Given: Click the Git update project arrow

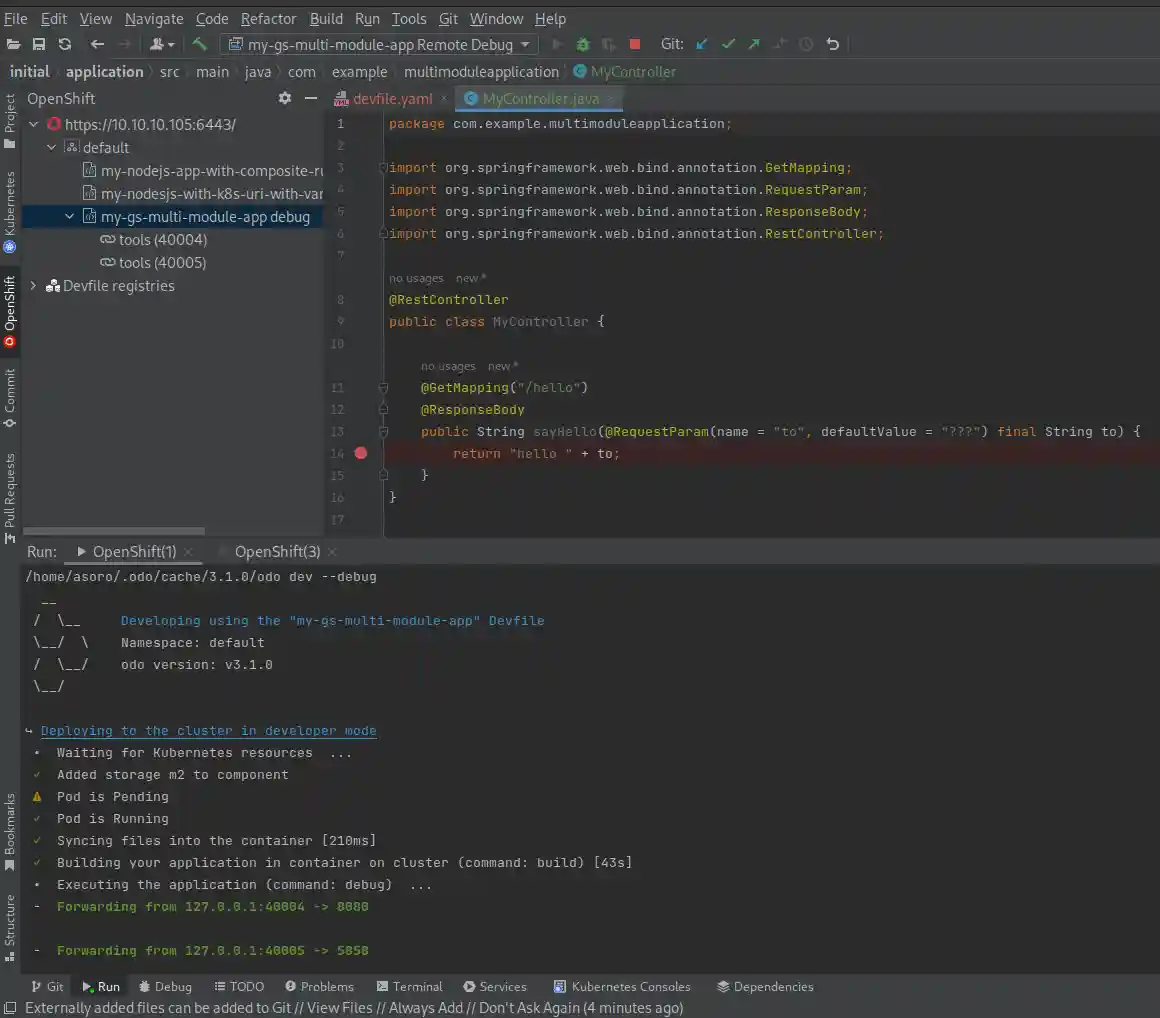Looking at the screenshot, I should tap(702, 44).
